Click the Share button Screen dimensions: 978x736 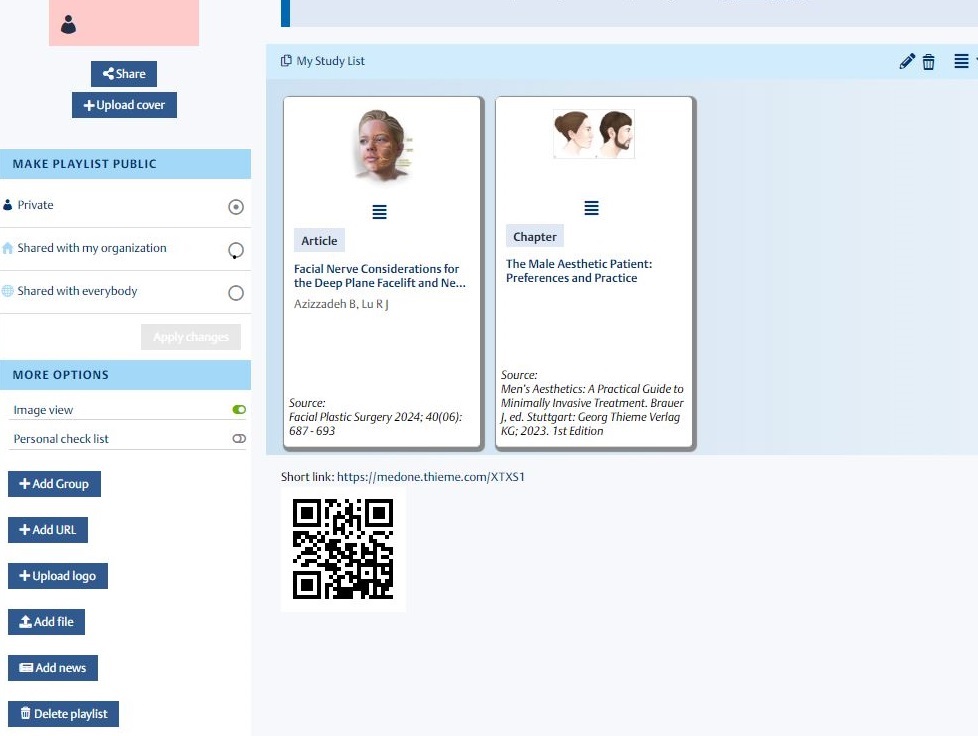pos(124,74)
